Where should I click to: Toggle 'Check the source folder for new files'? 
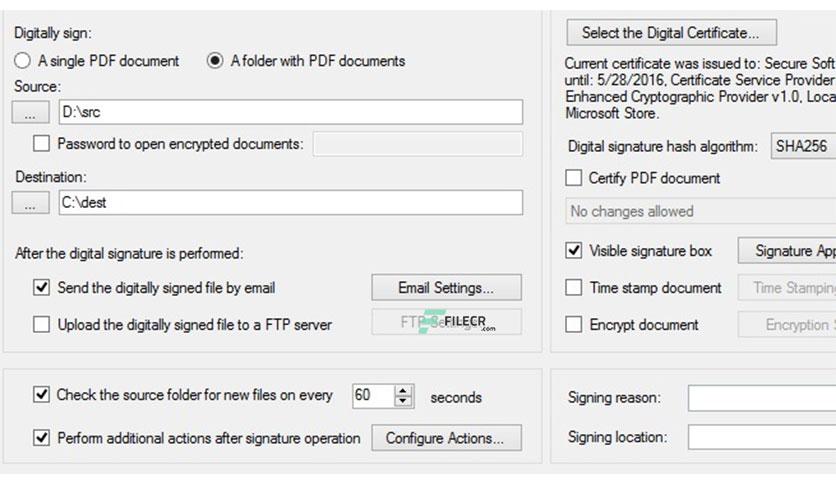coord(41,395)
